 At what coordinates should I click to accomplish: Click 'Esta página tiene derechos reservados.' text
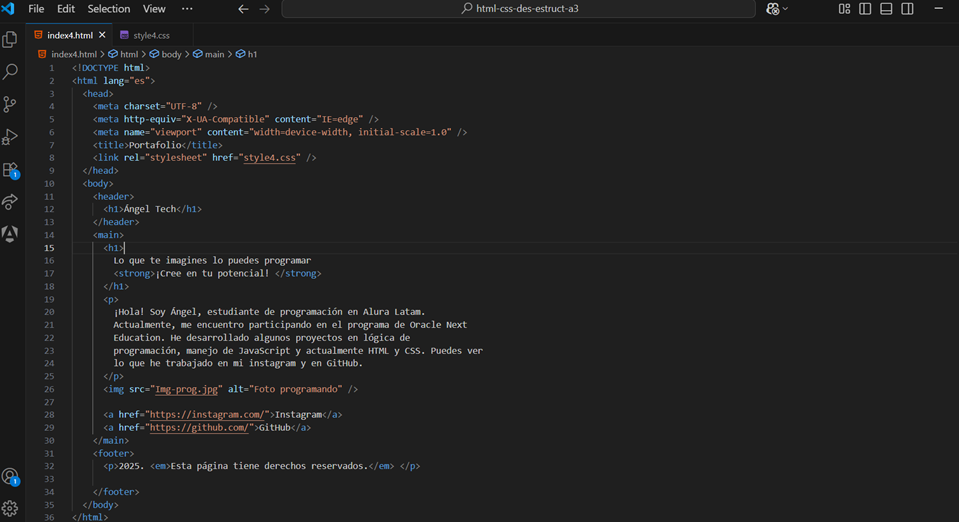tap(269, 466)
